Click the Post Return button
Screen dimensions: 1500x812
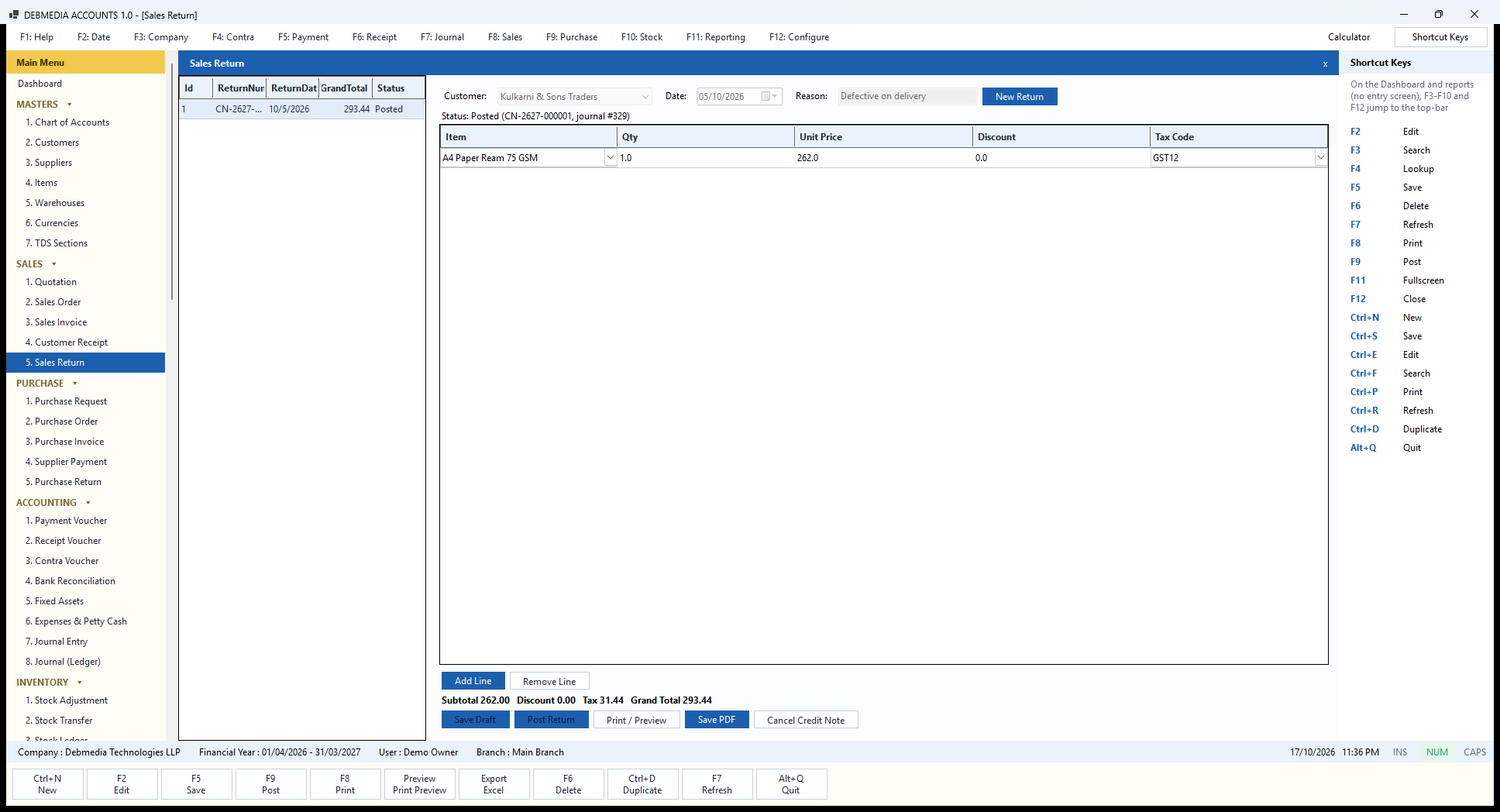551,720
